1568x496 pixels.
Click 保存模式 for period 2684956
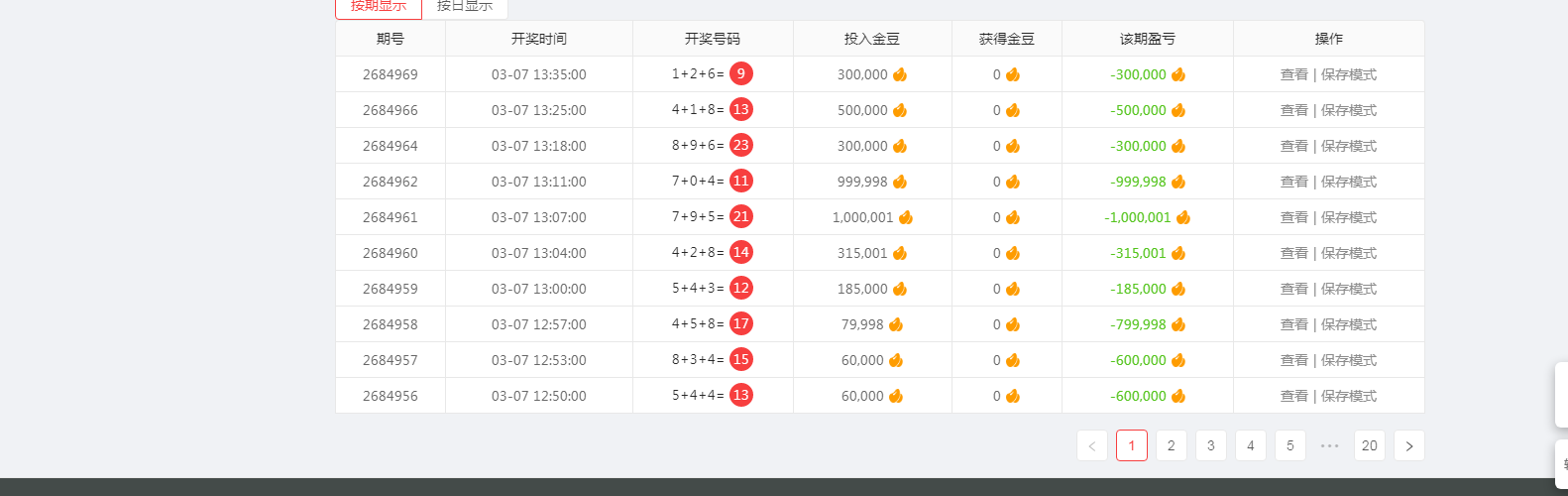[1348, 396]
